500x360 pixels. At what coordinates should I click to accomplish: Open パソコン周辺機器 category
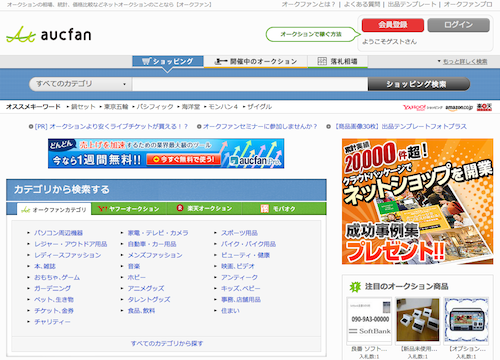pos(59,233)
